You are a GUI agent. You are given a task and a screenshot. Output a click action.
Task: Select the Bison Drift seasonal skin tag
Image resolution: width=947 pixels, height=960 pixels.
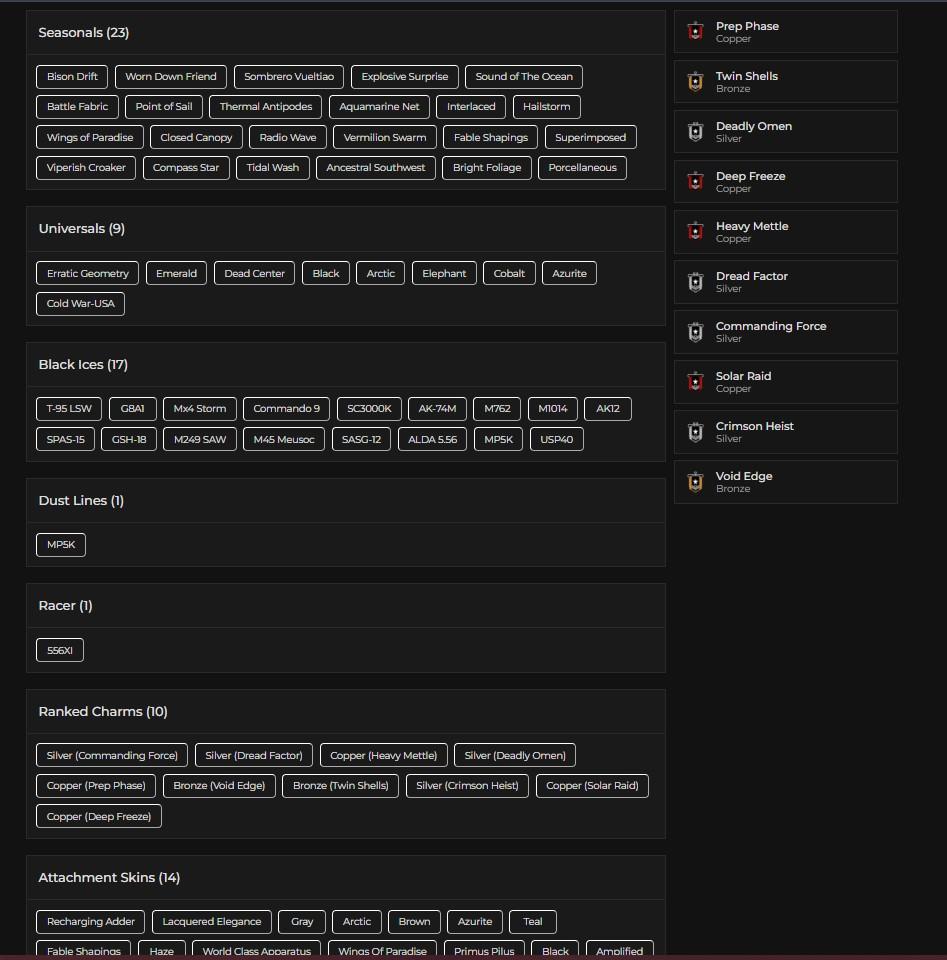coord(72,77)
